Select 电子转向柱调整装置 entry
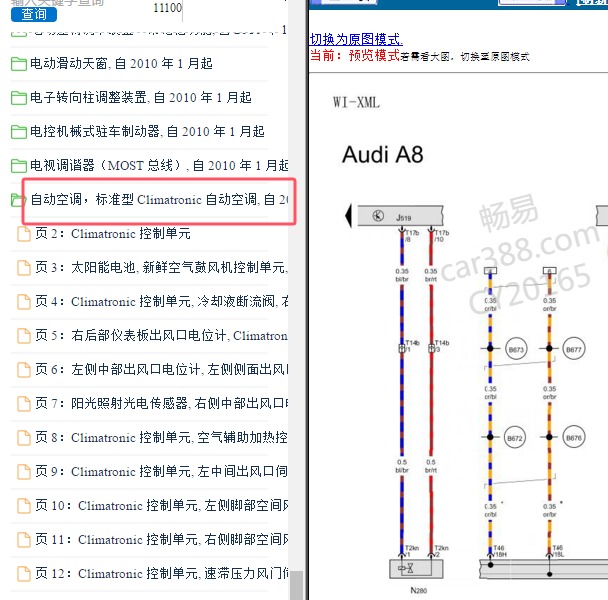The image size is (608, 600). (x=141, y=97)
